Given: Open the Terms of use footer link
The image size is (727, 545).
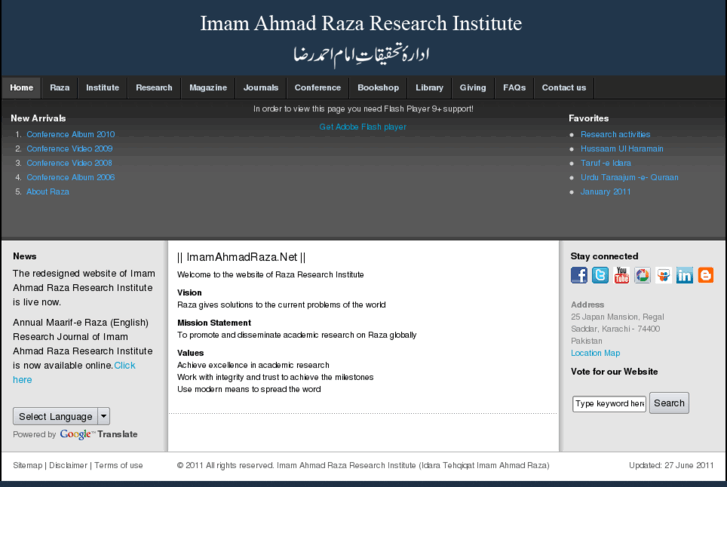Looking at the screenshot, I should [x=119, y=465].
